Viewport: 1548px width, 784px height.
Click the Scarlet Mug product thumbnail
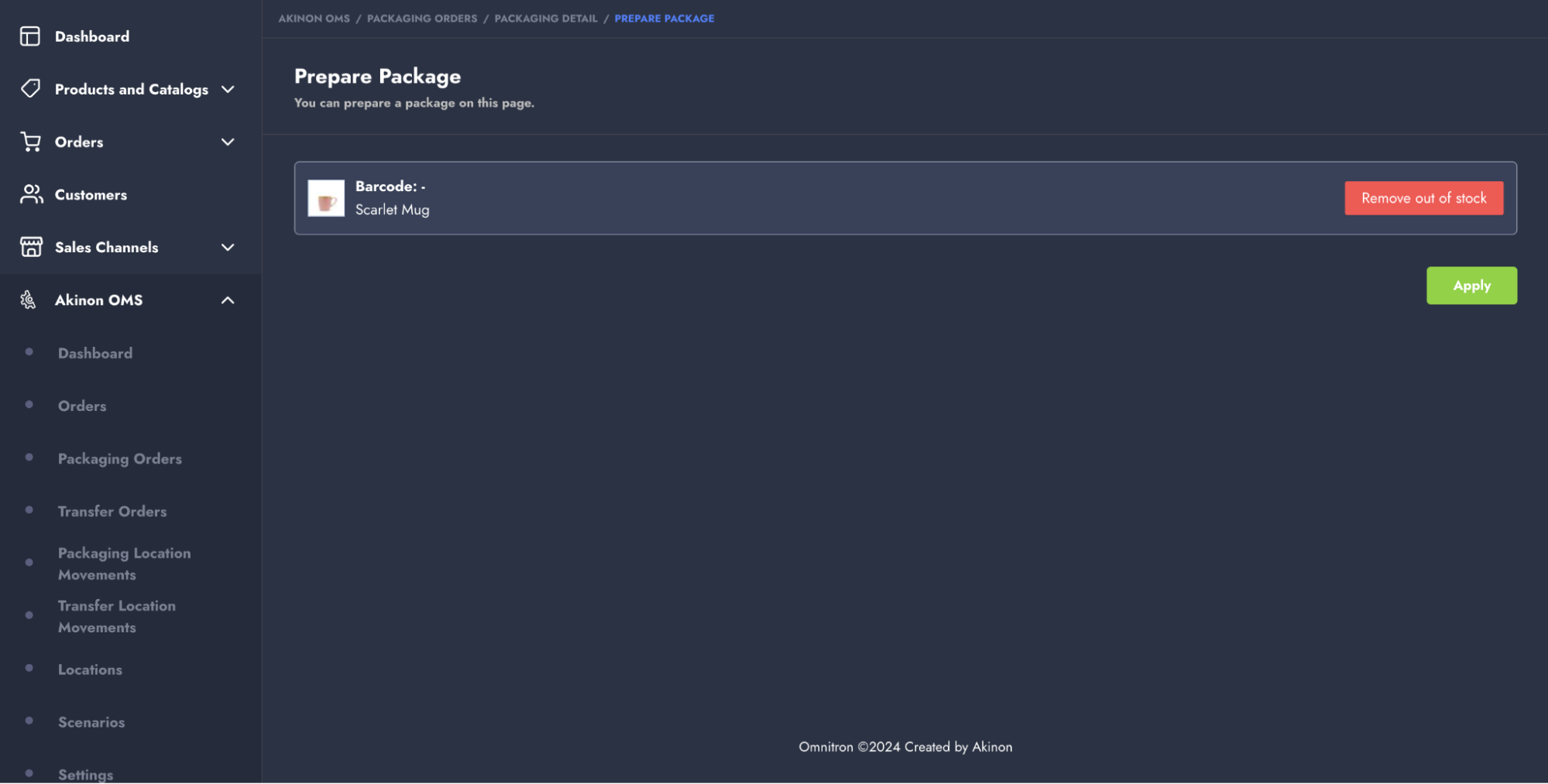click(x=326, y=198)
